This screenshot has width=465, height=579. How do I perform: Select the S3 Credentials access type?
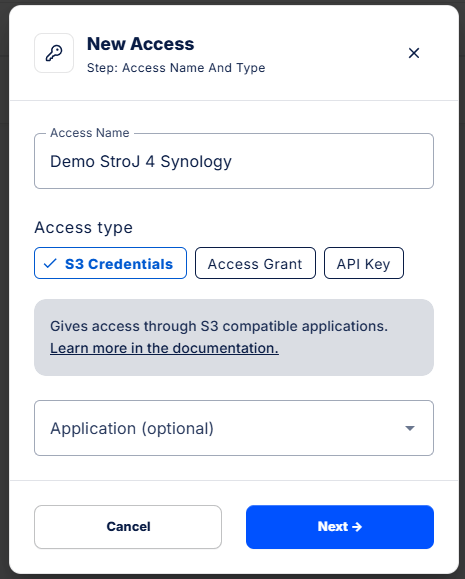pos(110,263)
